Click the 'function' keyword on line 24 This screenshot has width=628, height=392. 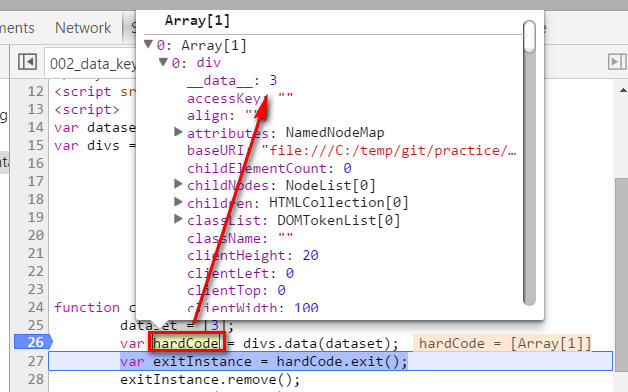point(87,308)
